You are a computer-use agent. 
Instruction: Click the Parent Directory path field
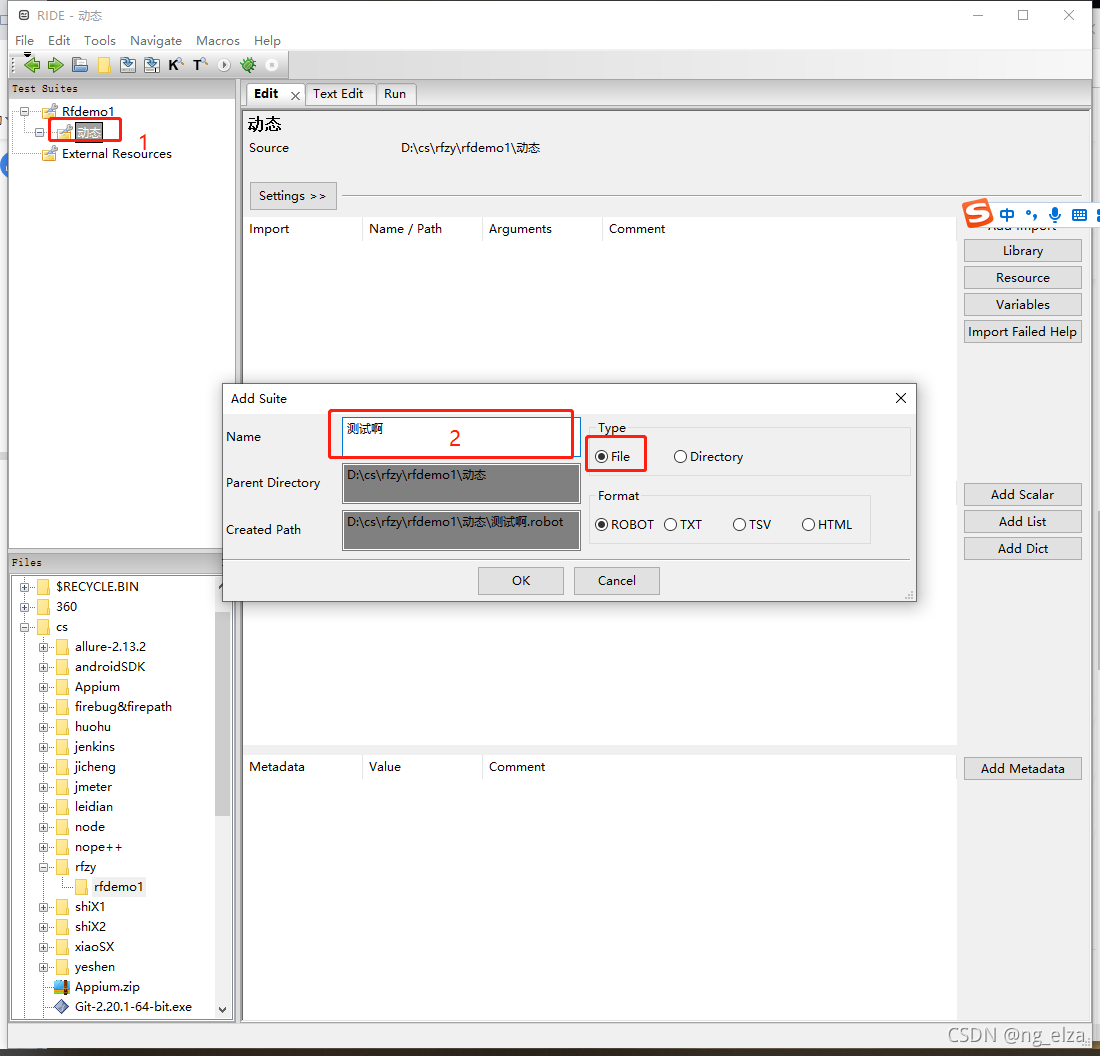(461, 483)
